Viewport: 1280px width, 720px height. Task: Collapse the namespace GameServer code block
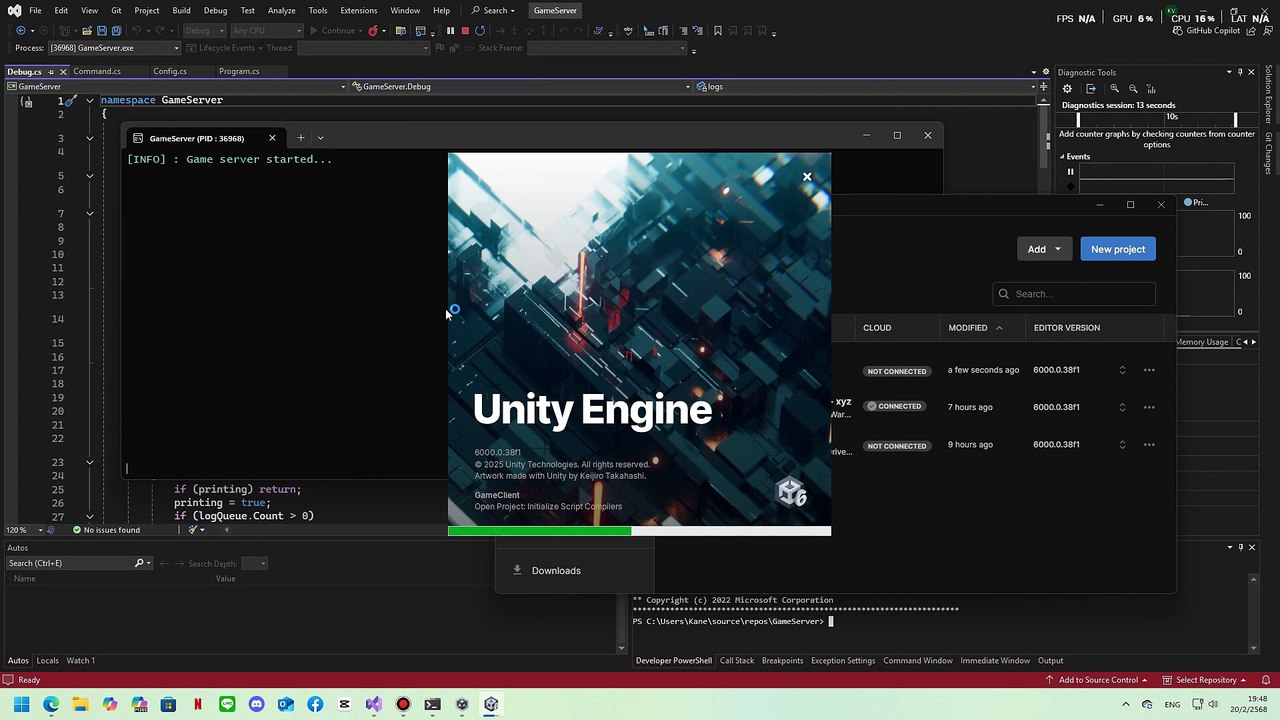pyautogui.click(x=89, y=100)
